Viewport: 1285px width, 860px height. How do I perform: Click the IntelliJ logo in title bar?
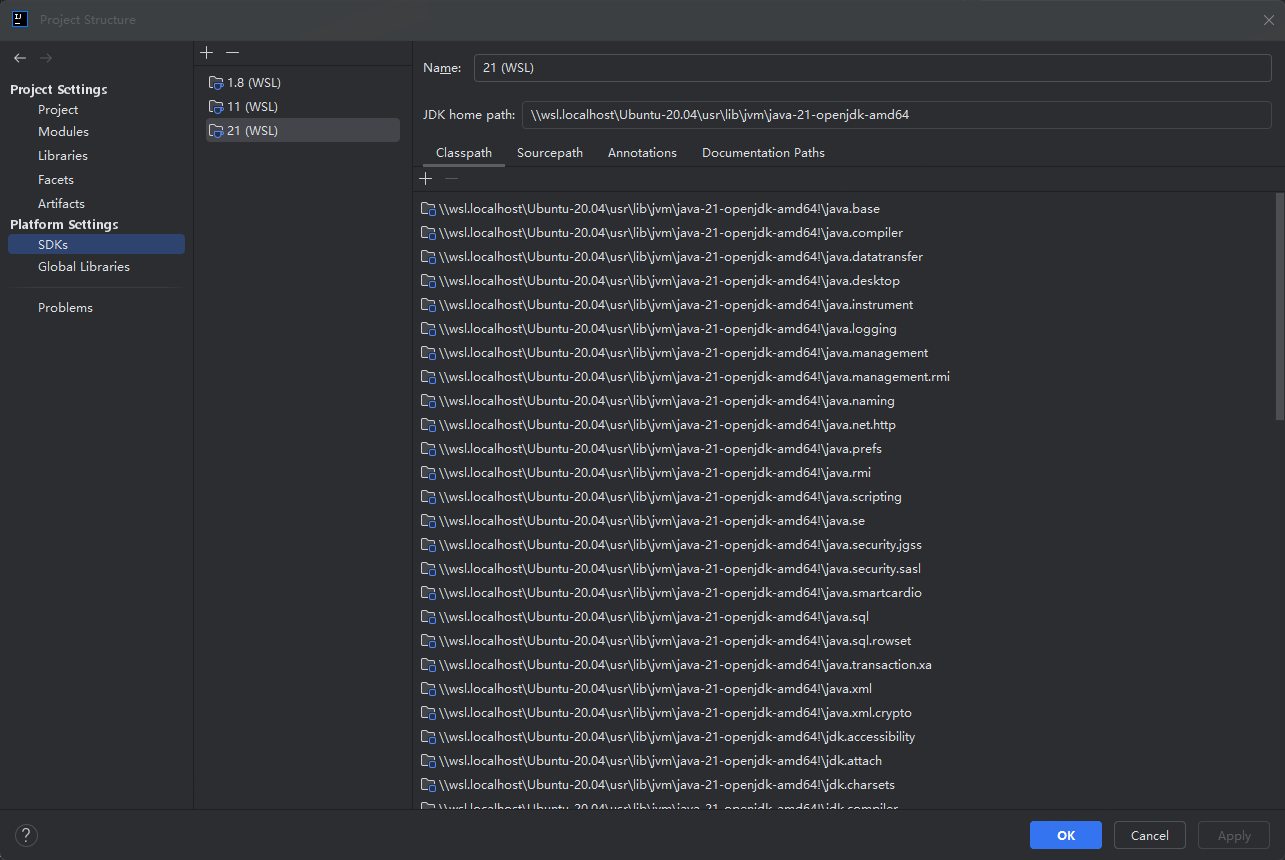[x=19, y=19]
